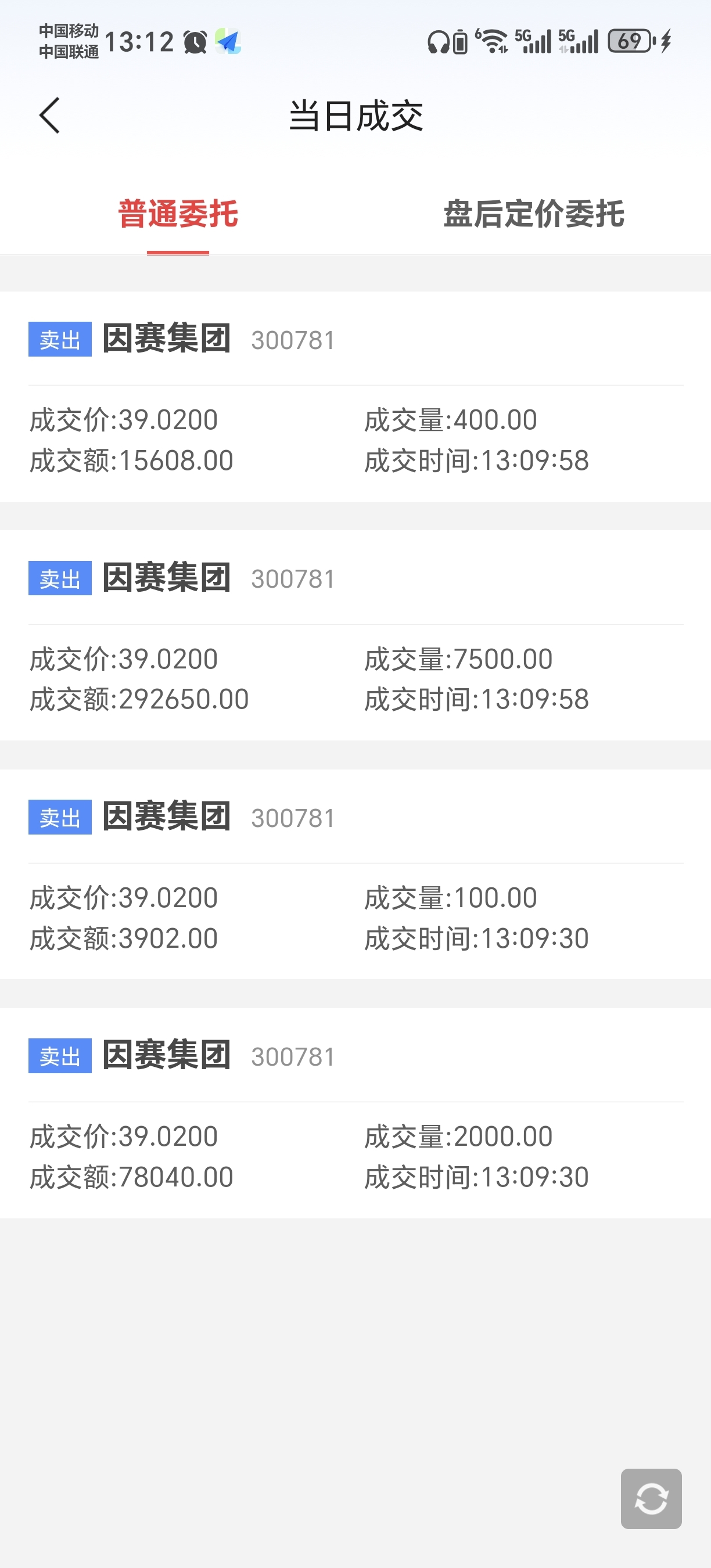Tap the refresh button
Screen dimensions: 711x1568
click(x=651, y=1498)
